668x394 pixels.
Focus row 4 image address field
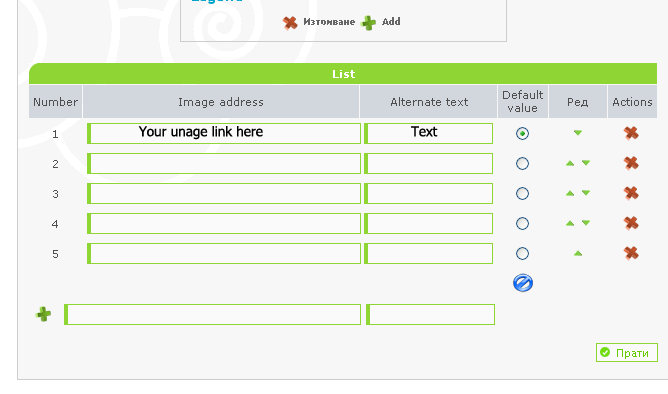pos(224,224)
